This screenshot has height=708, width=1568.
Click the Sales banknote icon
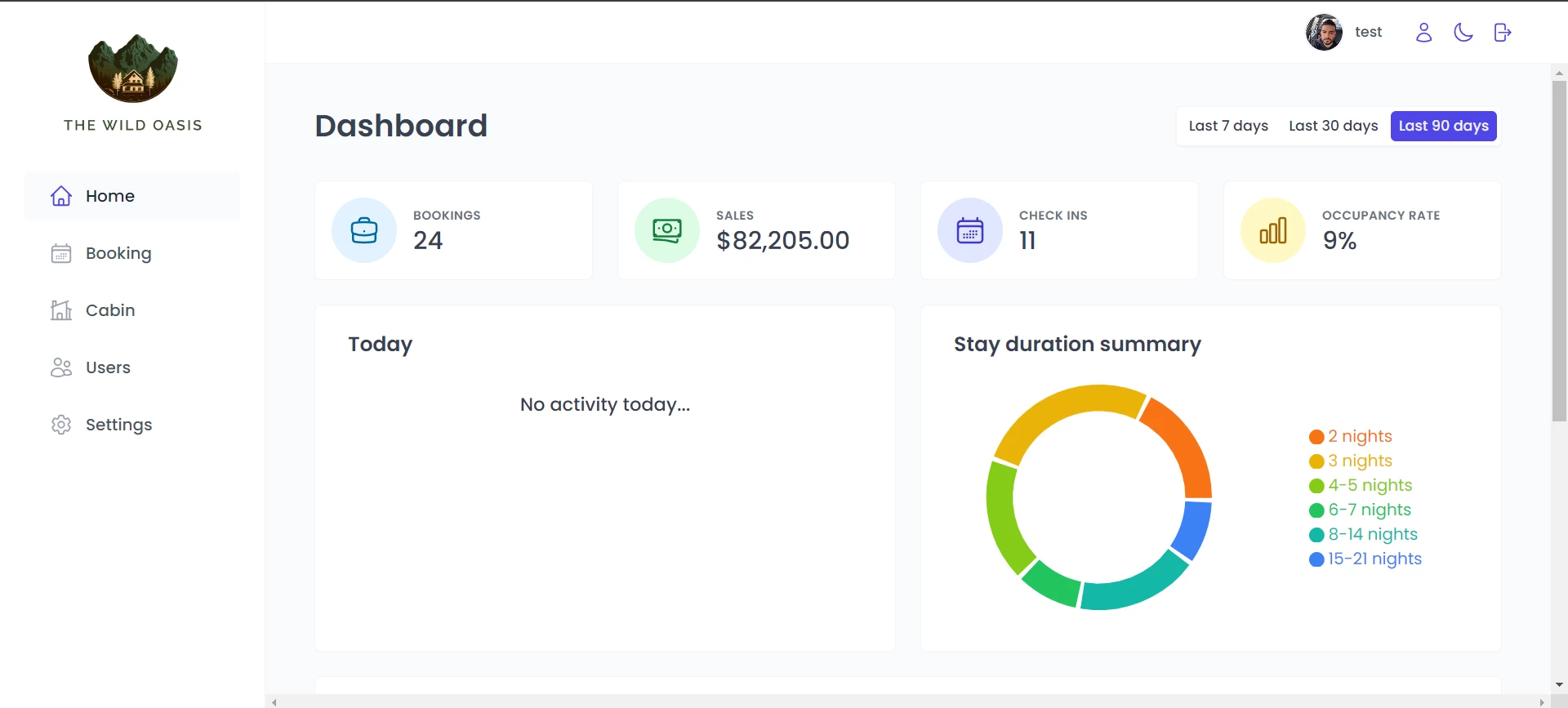click(x=667, y=231)
